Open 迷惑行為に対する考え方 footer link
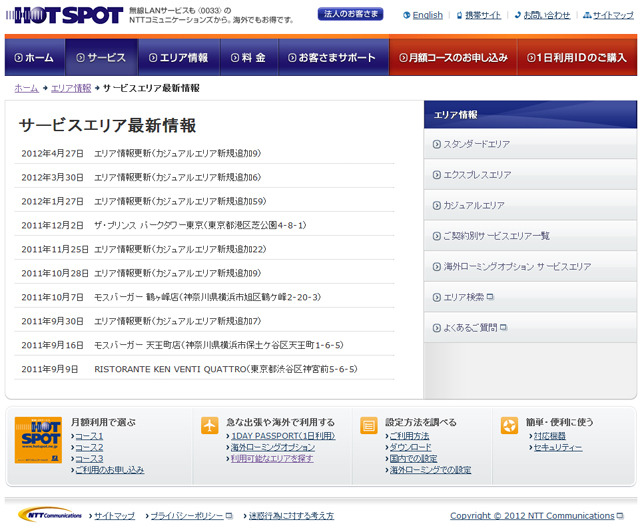Viewport: 640px width, 530px height. point(291,516)
